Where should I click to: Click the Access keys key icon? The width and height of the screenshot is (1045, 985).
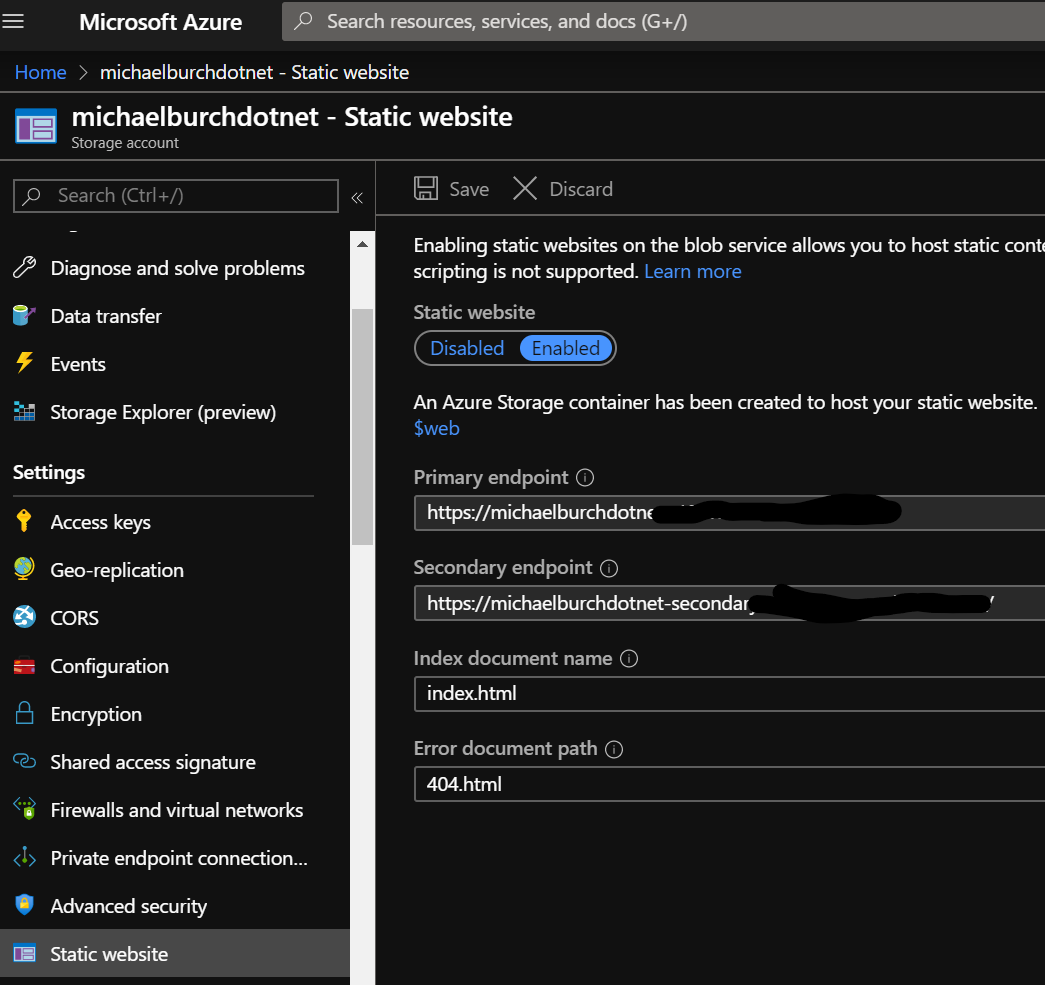click(x=24, y=521)
